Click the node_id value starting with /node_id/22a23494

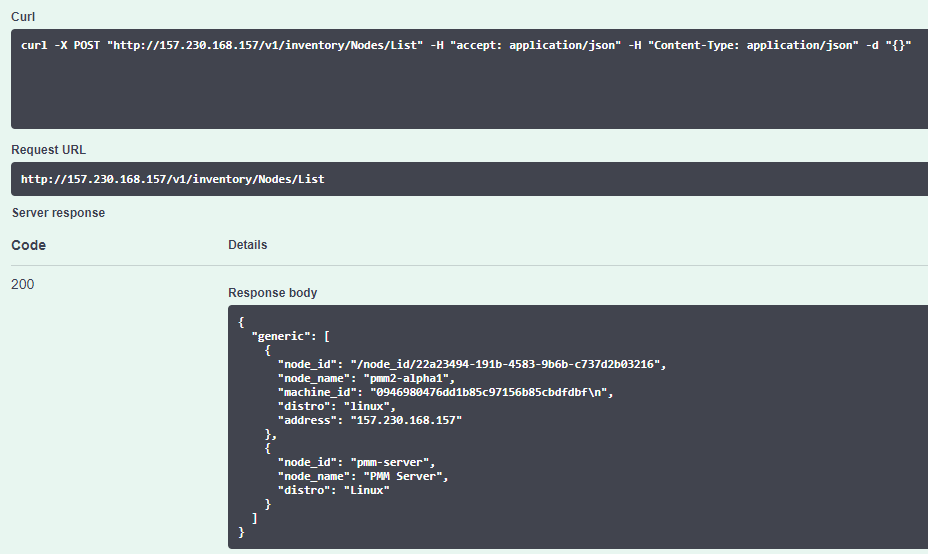click(x=507, y=364)
